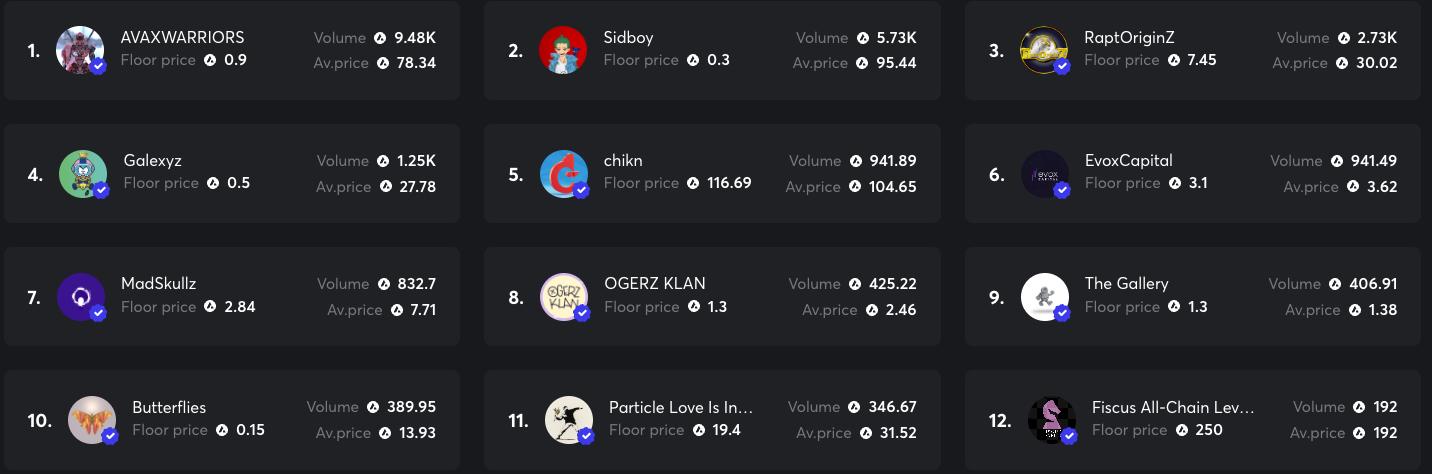Open the Butterflies collection title
1432x474 pixels.
169,407
